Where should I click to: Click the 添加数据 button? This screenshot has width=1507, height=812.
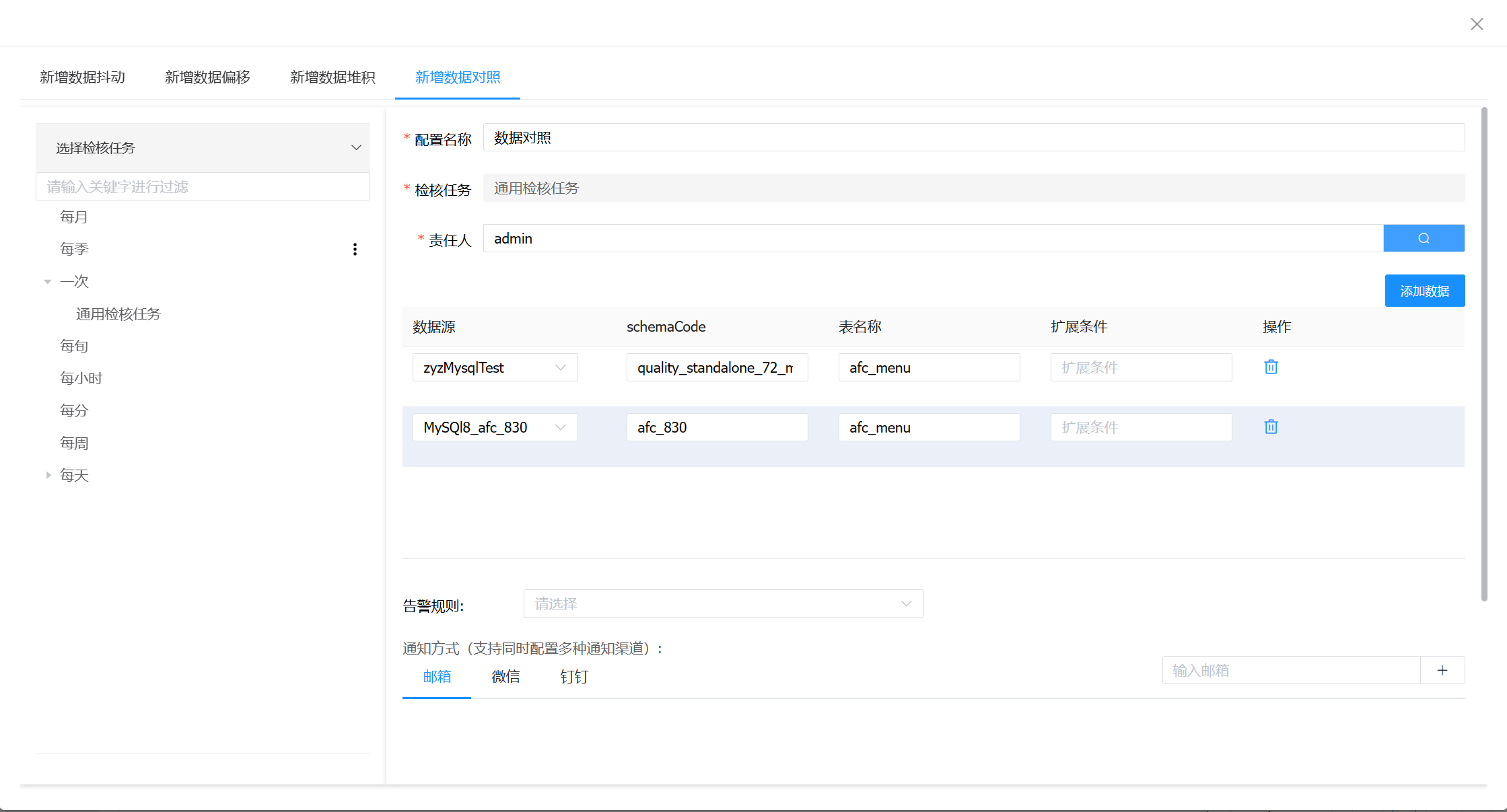1424,291
